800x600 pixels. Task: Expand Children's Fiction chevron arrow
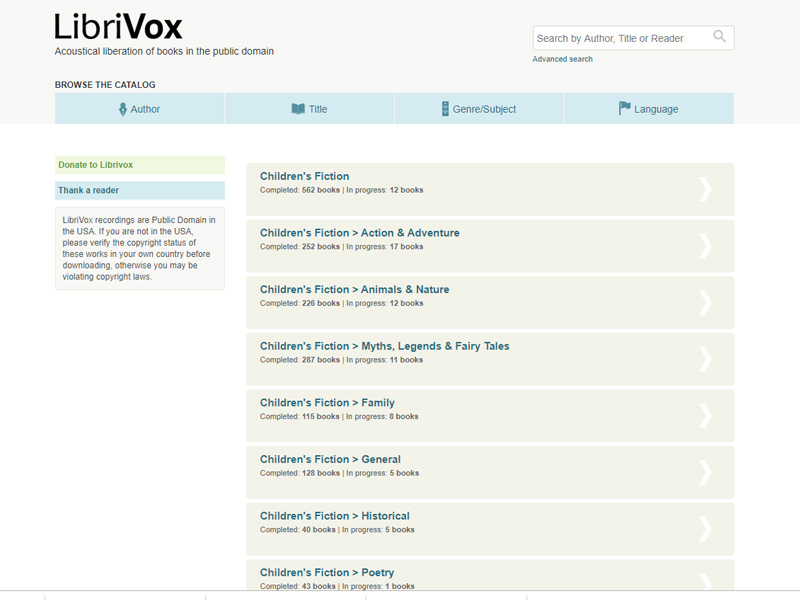[705, 189]
